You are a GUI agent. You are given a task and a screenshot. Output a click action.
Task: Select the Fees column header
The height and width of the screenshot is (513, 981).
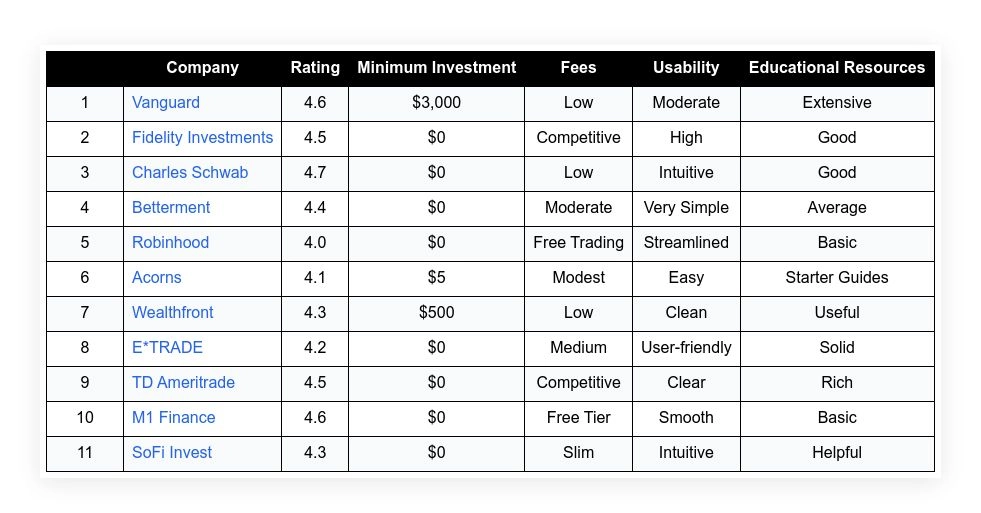(578, 68)
